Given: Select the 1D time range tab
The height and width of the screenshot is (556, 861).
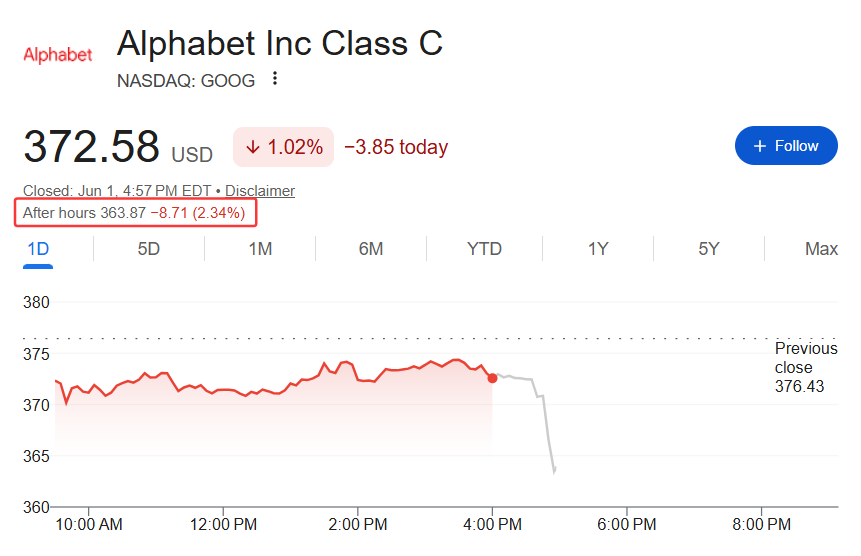Looking at the screenshot, I should point(38,249).
